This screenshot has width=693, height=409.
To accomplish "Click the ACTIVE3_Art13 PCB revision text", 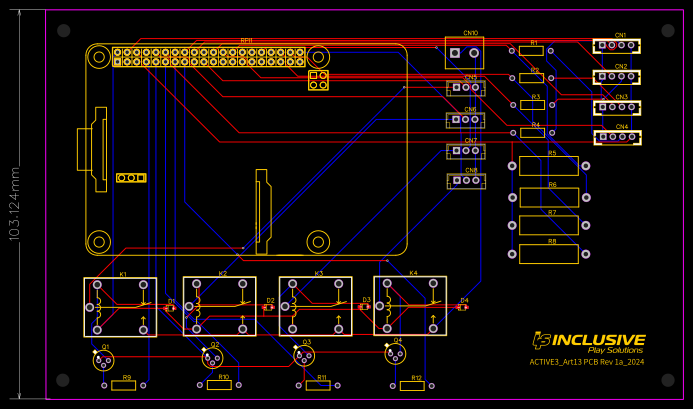I will pos(587,362).
